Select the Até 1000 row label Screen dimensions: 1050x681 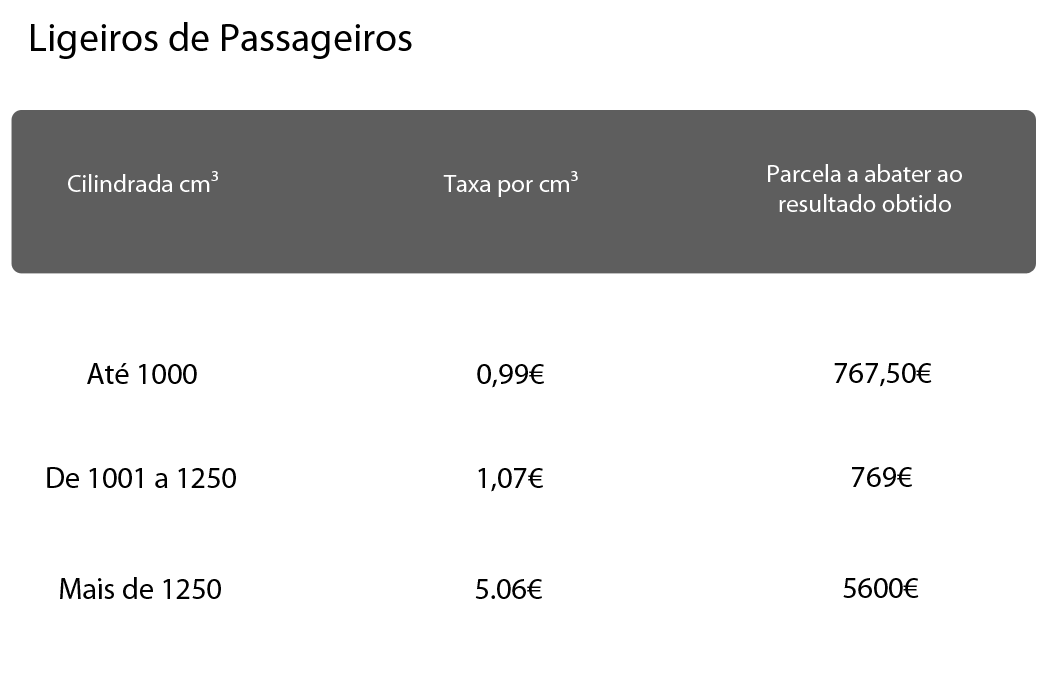[142, 374]
